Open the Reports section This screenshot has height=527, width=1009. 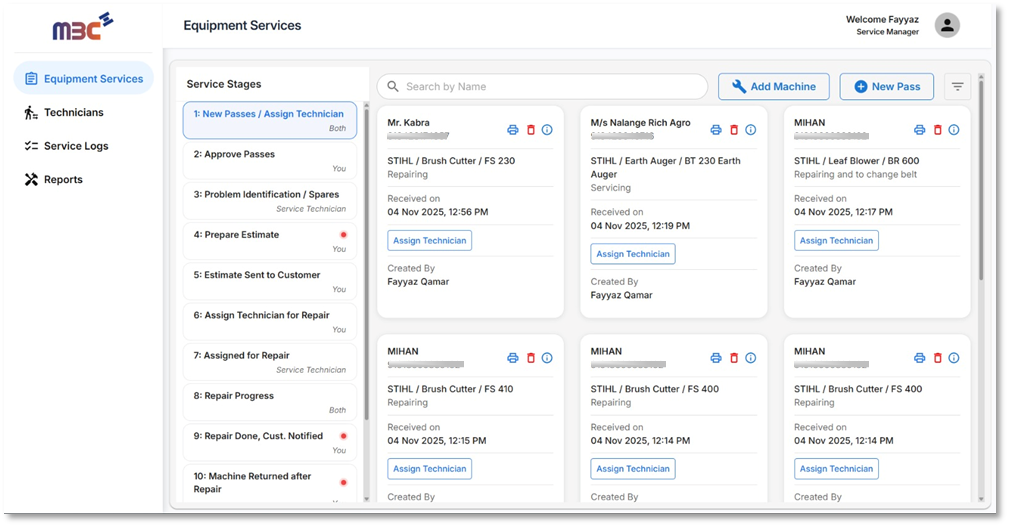63,180
